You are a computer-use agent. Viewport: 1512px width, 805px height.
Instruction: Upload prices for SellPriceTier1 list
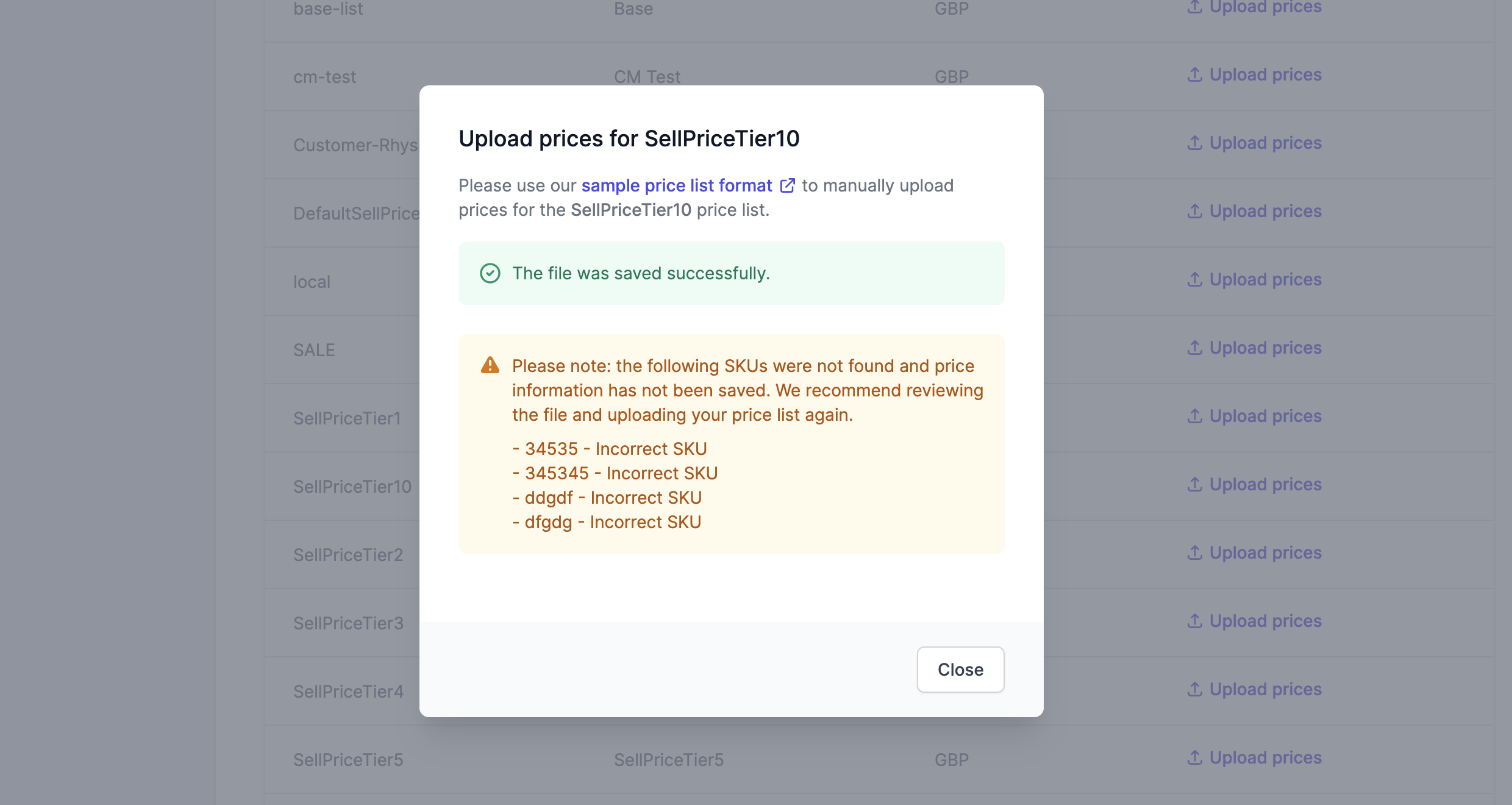pos(1255,416)
